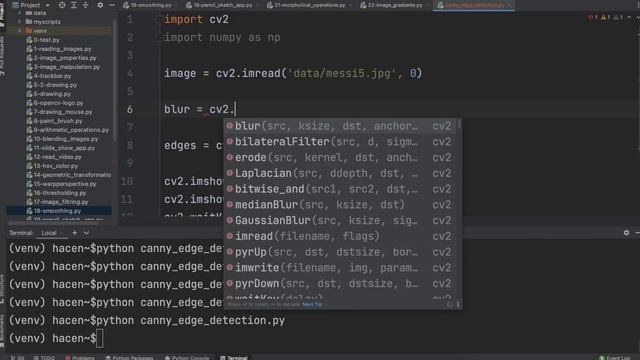Choose bitwise_and completion suggestion
640x360 pixels.
pyautogui.click(x=340, y=189)
